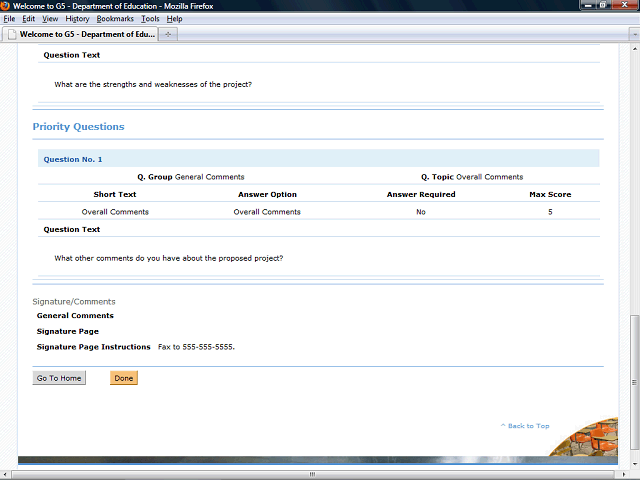This screenshot has height=480, width=640.
Task: Open the File menu
Action: point(9,19)
